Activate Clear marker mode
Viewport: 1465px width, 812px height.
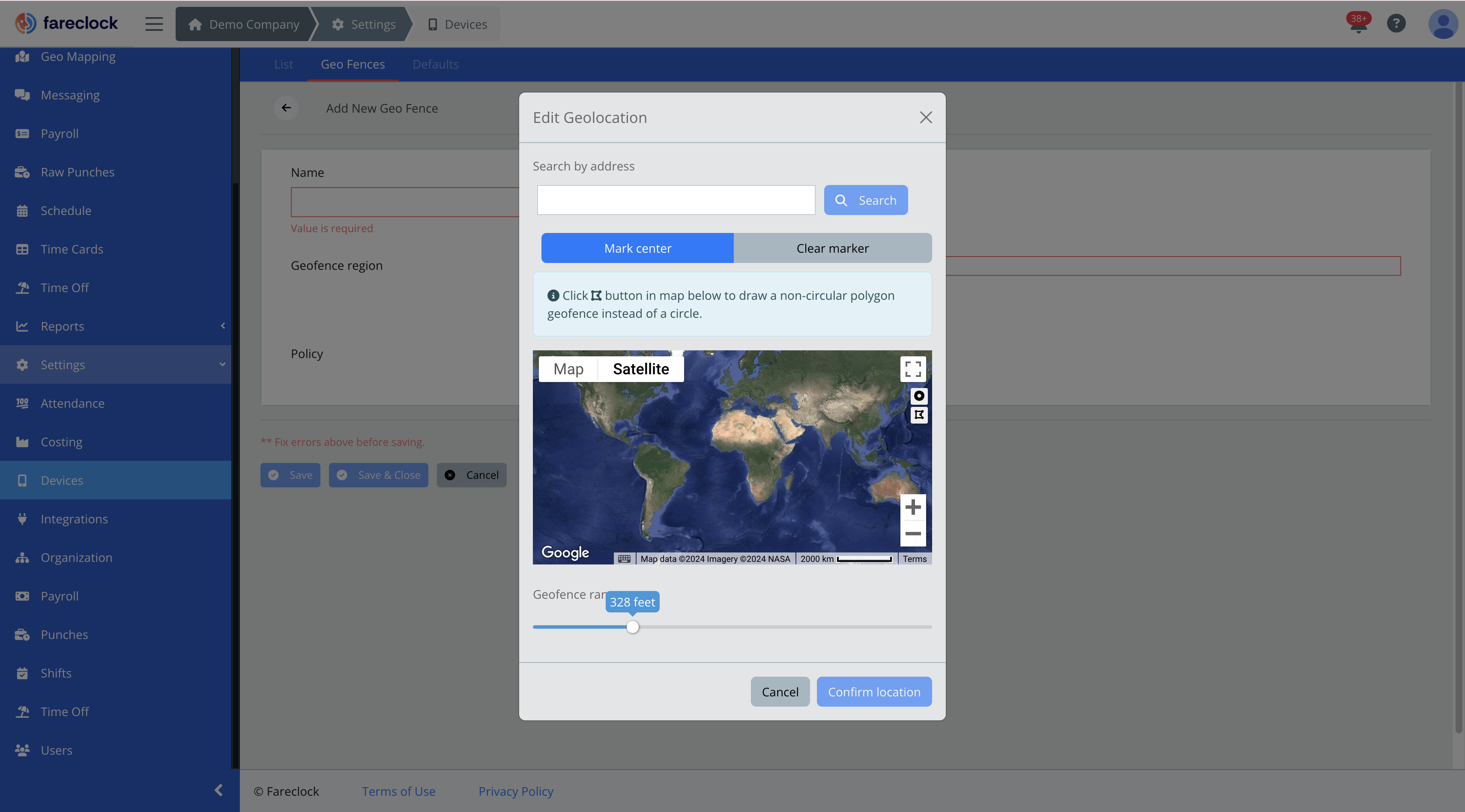coord(832,248)
